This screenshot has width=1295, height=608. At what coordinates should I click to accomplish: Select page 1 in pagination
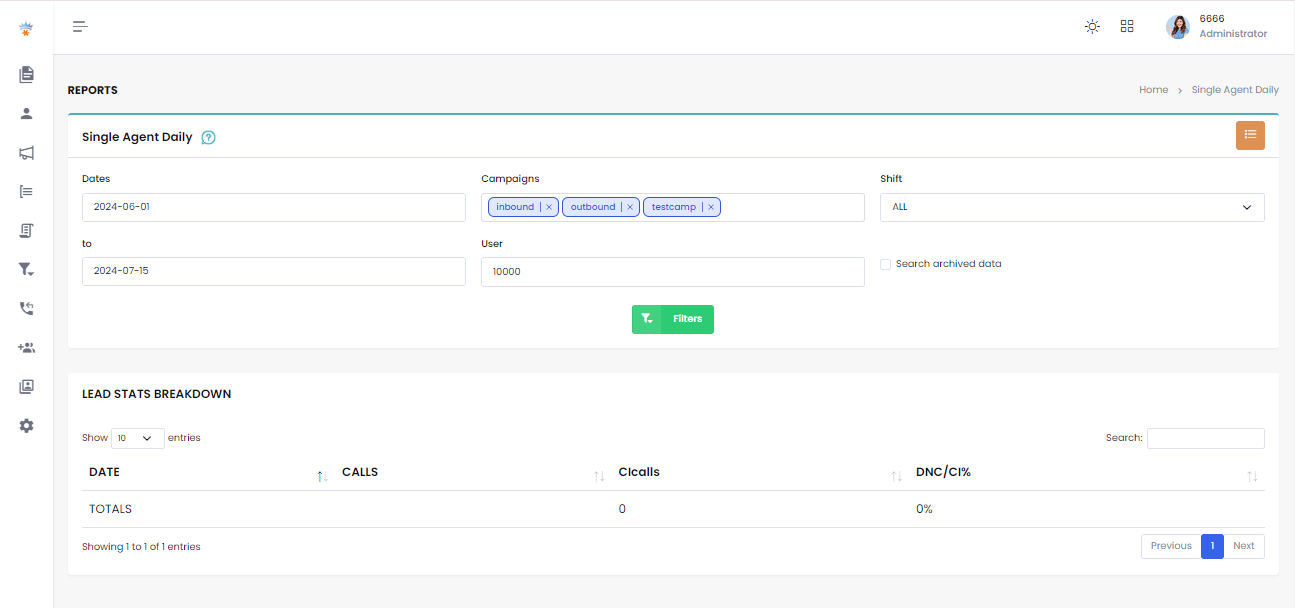[x=1212, y=546]
